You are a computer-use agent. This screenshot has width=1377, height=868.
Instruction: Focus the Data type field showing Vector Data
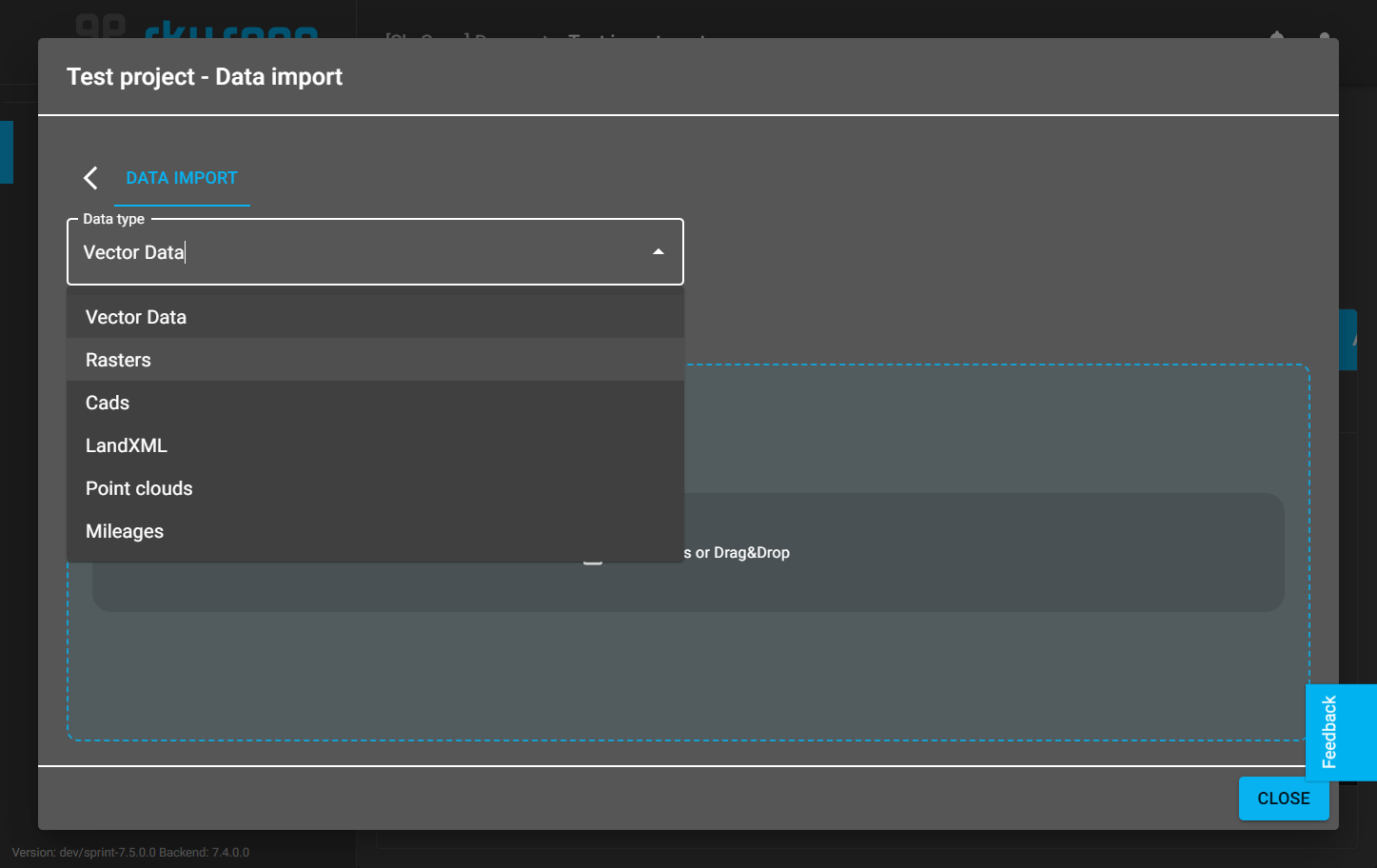click(x=375, y=252)
